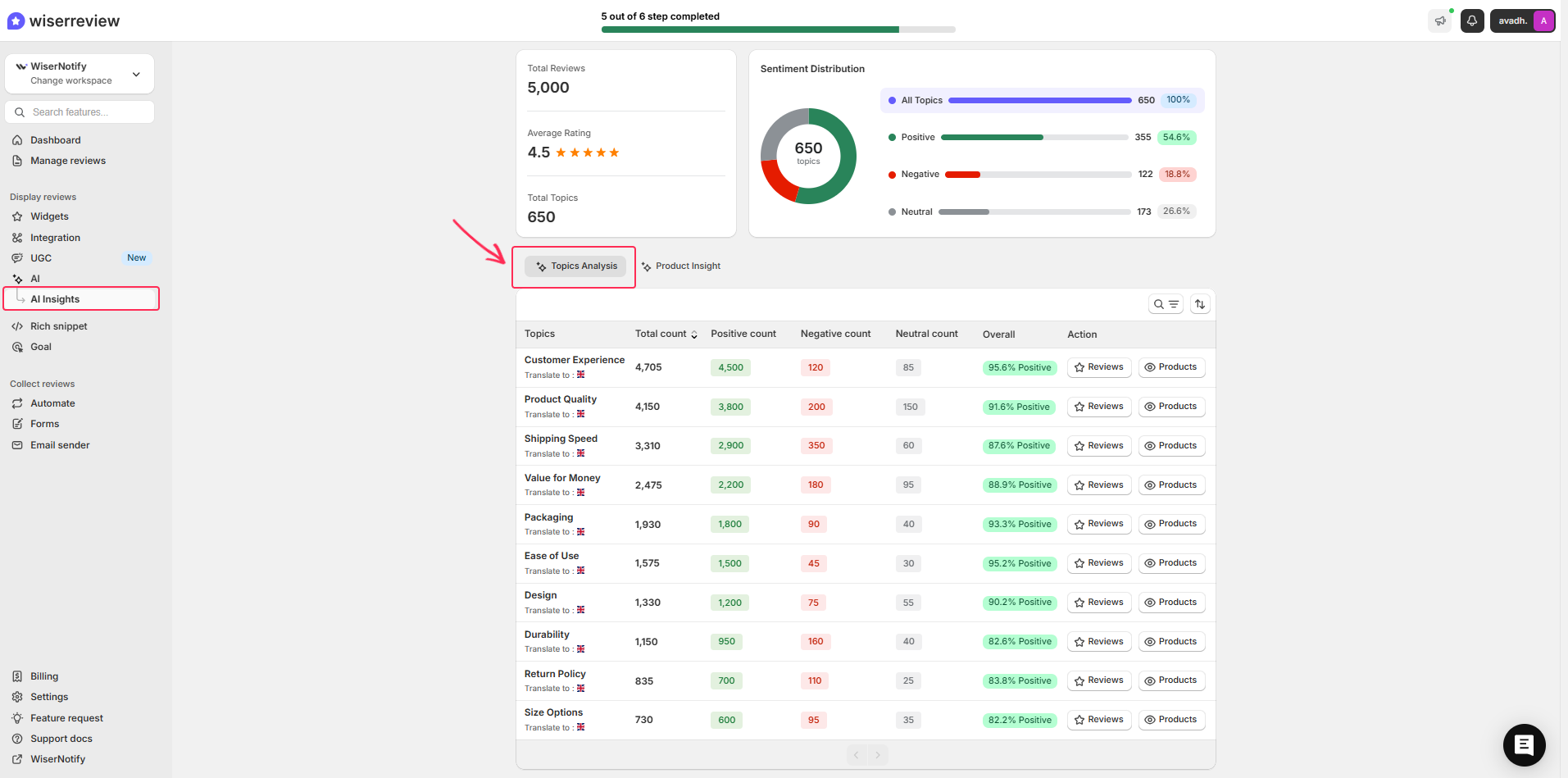Open the Support docs link

click(61, 739)
